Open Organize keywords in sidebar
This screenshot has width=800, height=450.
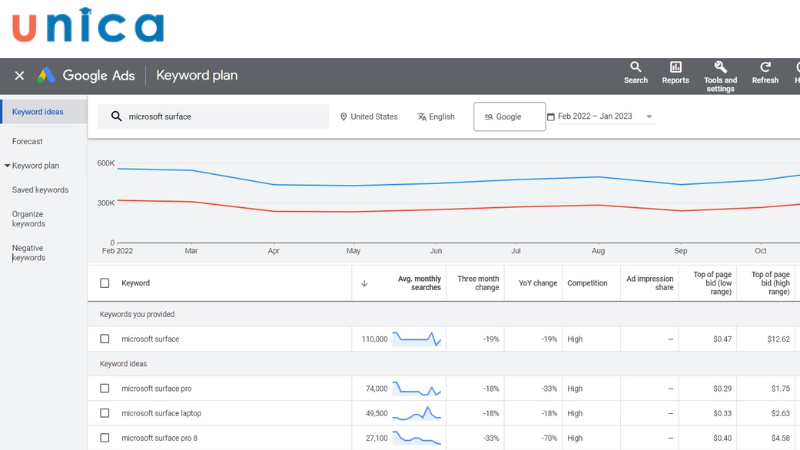tap(29, 219)
